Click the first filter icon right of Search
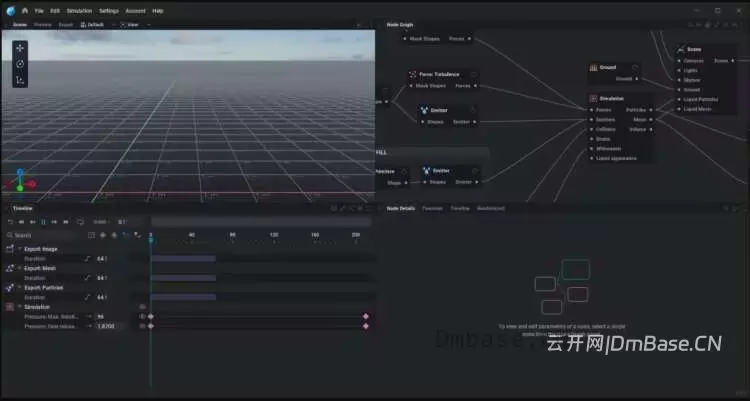Image resolution: width=750 pixels, height=401 pixels. point(91,235)
